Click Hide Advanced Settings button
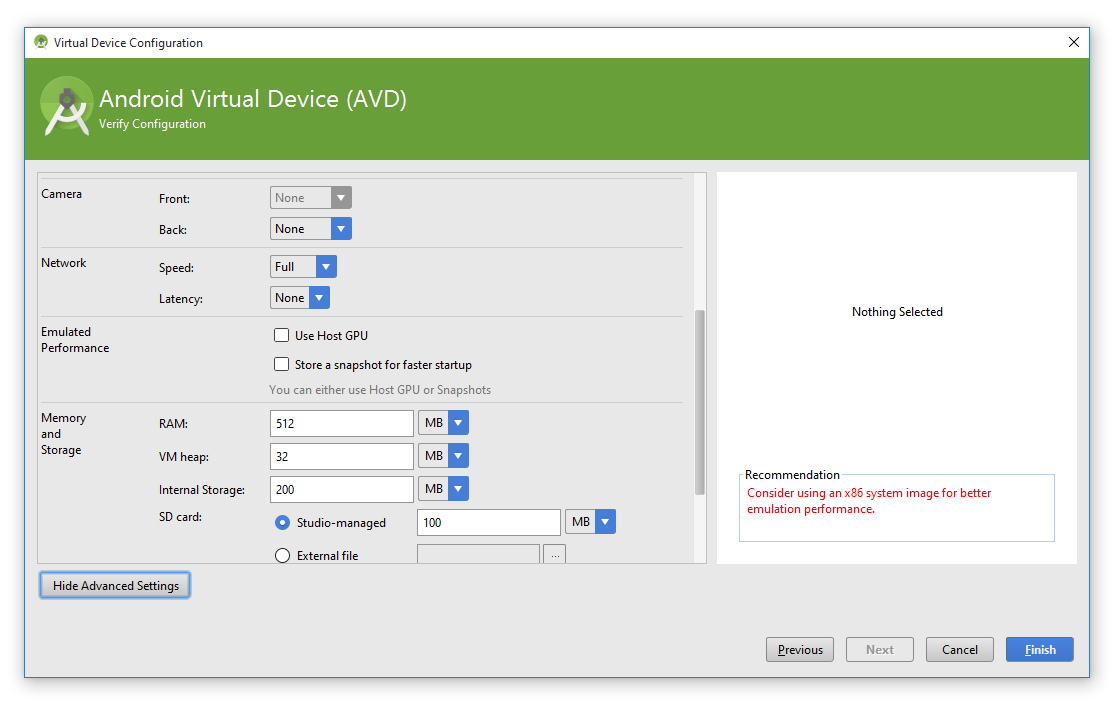The image size is (1120, 701). (115, 585)
